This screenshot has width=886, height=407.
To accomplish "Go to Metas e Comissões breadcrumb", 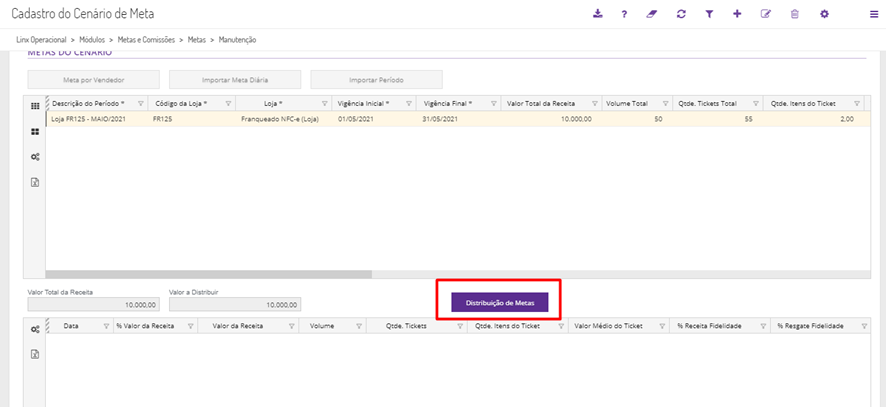I will coord(146,40).
